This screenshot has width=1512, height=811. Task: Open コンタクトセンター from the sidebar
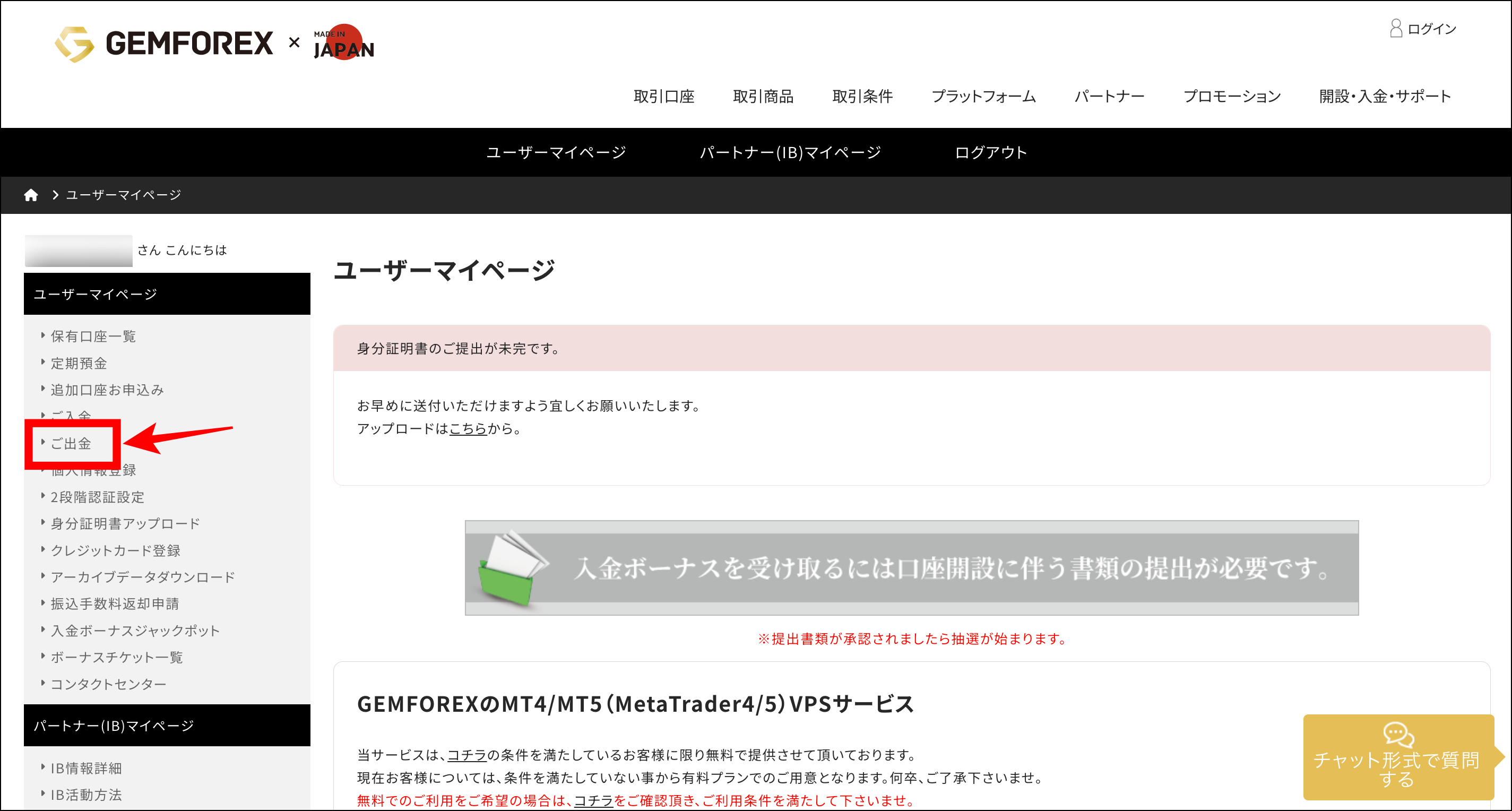pyautogui.click(x=108, y=683)
